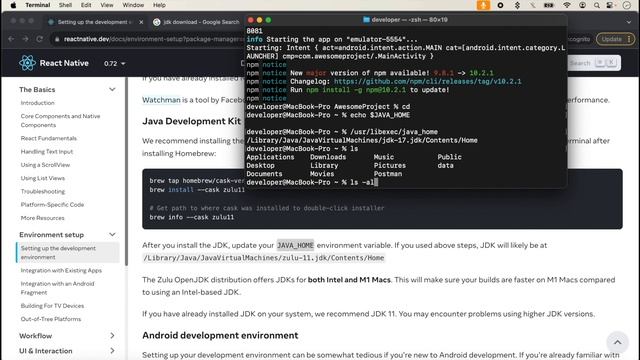Open the Edit menu

86,5
